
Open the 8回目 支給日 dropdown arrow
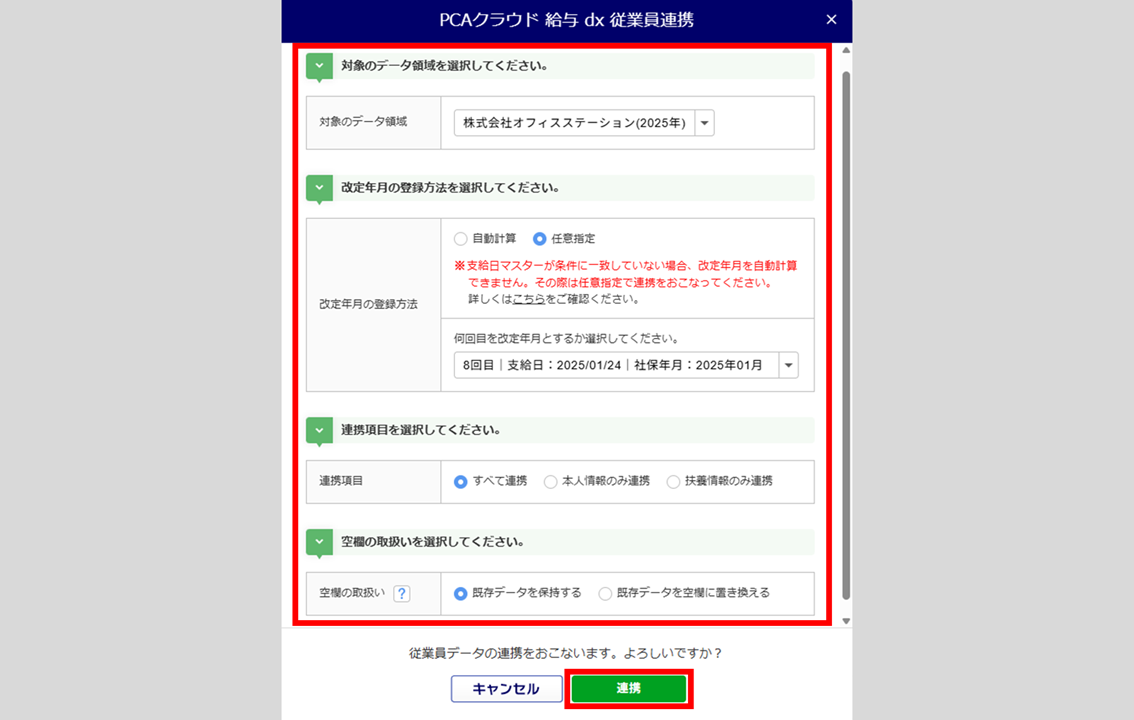coord(788,365)
